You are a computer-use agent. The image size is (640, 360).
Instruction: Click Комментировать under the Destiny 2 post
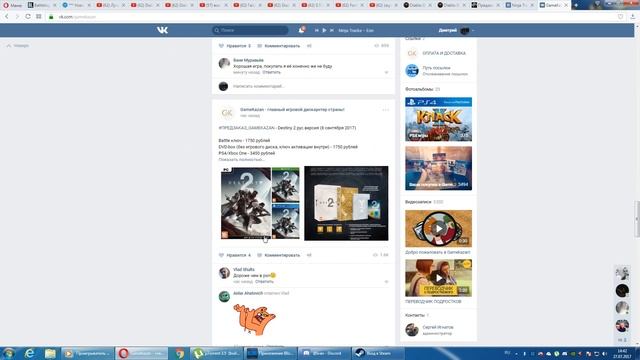[279, 255]
